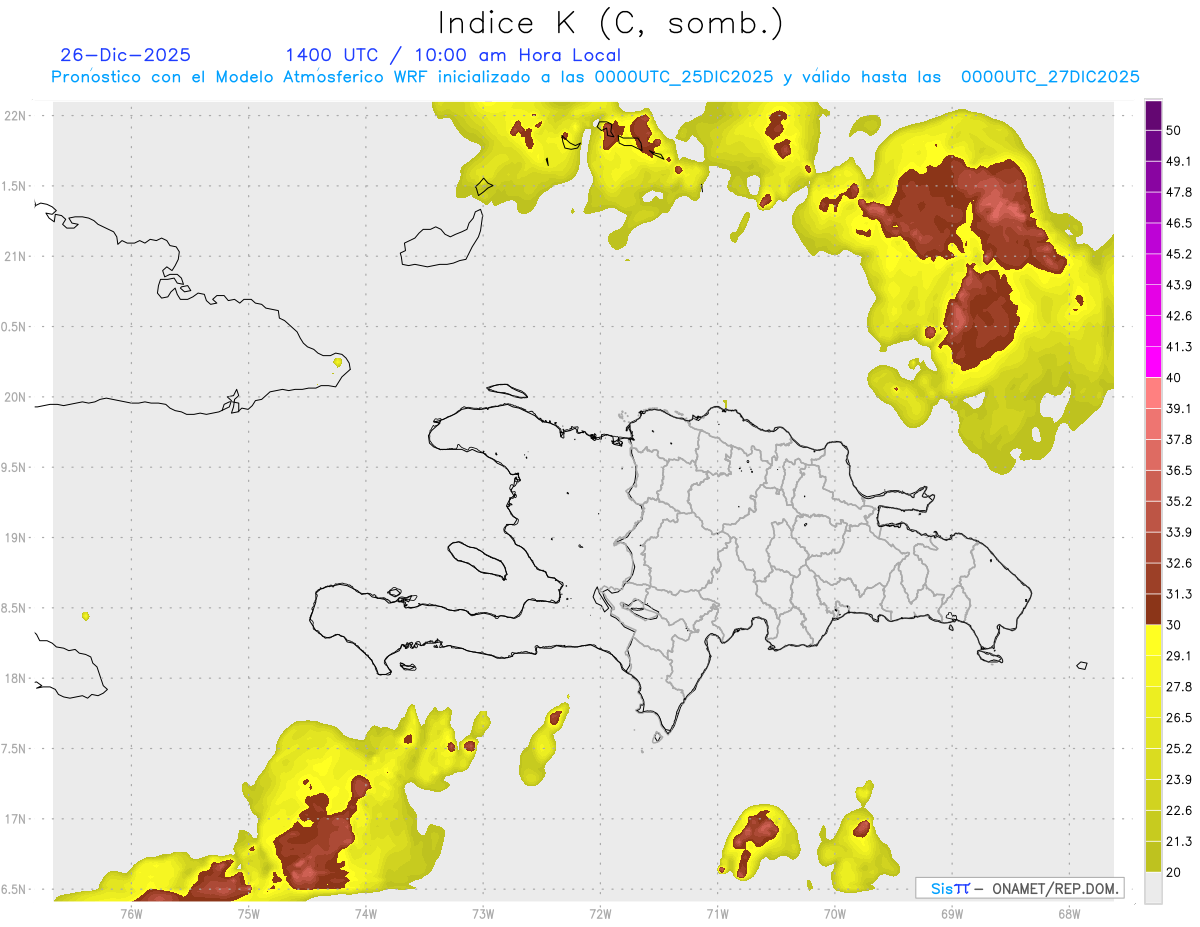Click the dark purple swatch above 50
This screenshot has width=1200, height=927.
[1153, 114]
